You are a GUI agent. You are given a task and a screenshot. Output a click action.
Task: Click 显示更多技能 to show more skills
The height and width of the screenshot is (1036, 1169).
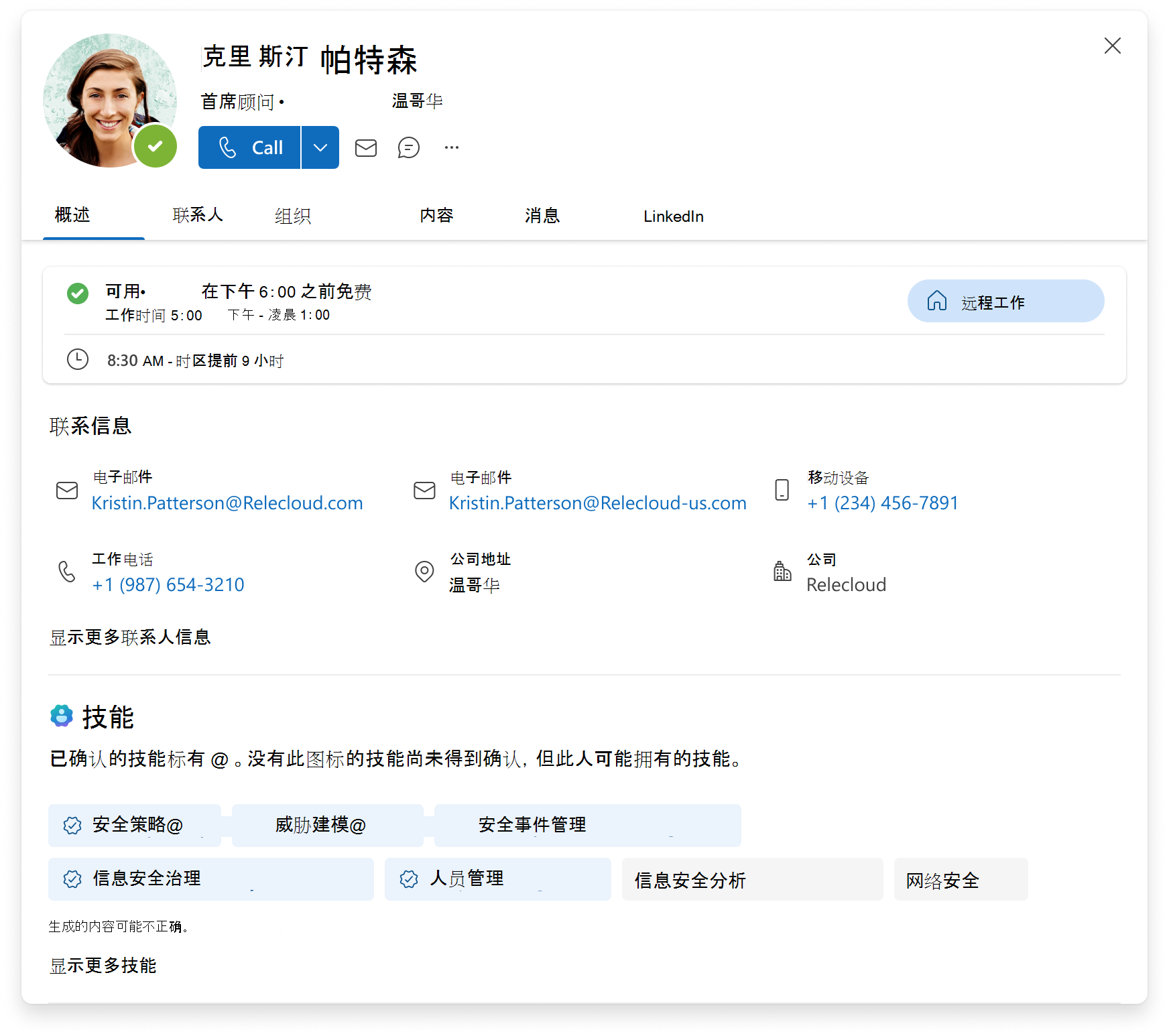pyautogui.click(x=103, y=966)
